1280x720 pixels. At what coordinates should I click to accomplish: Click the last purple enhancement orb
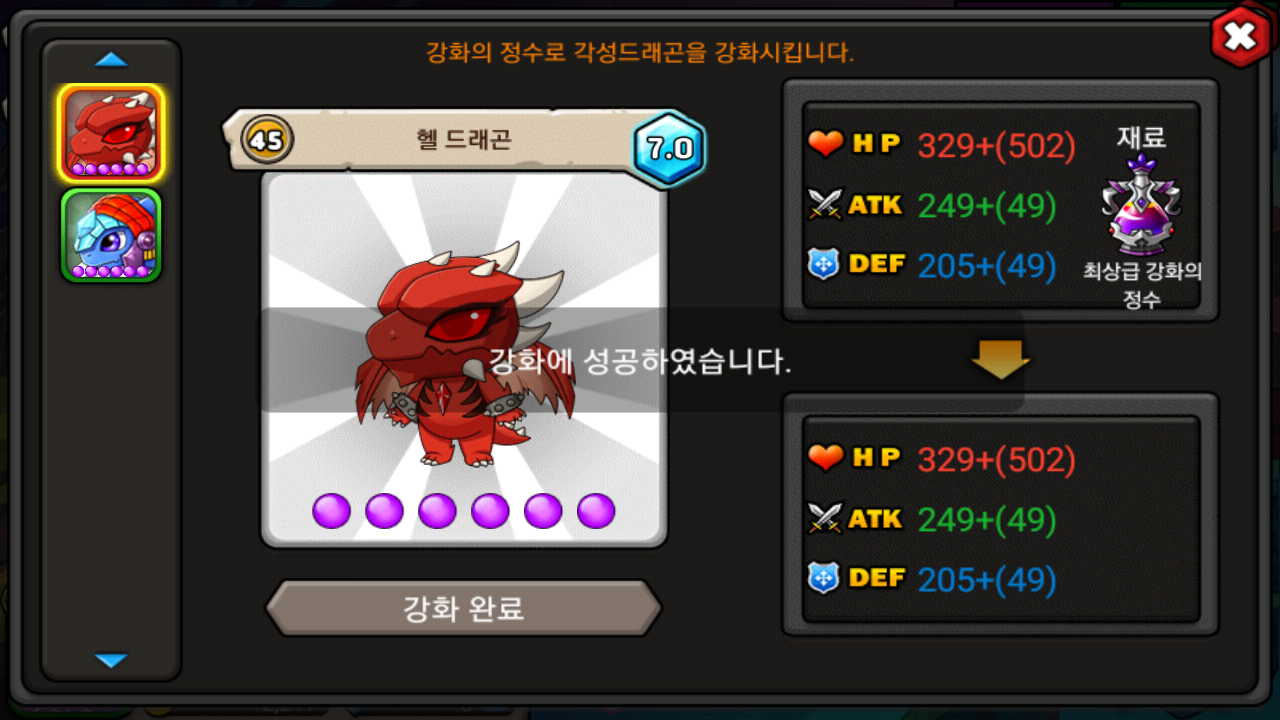click(596, 511)
